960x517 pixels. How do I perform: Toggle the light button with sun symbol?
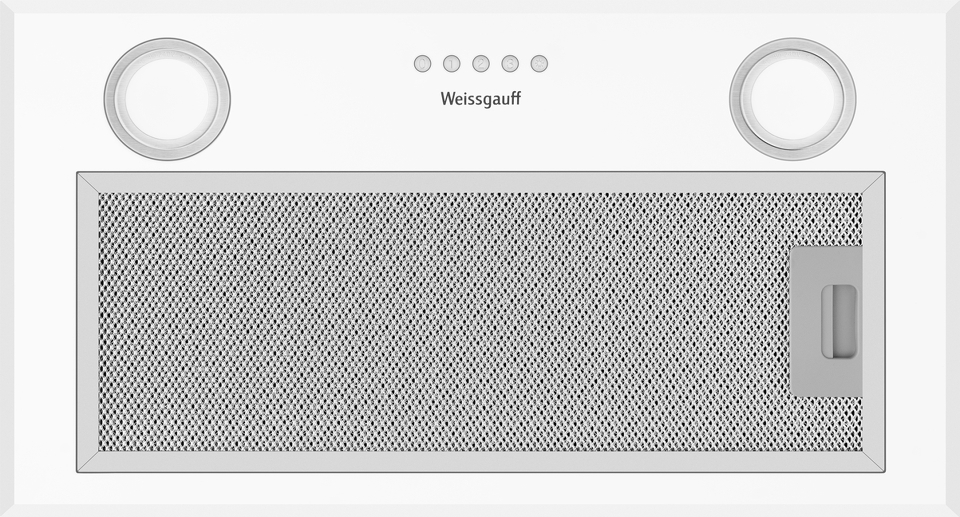point(539,64)
